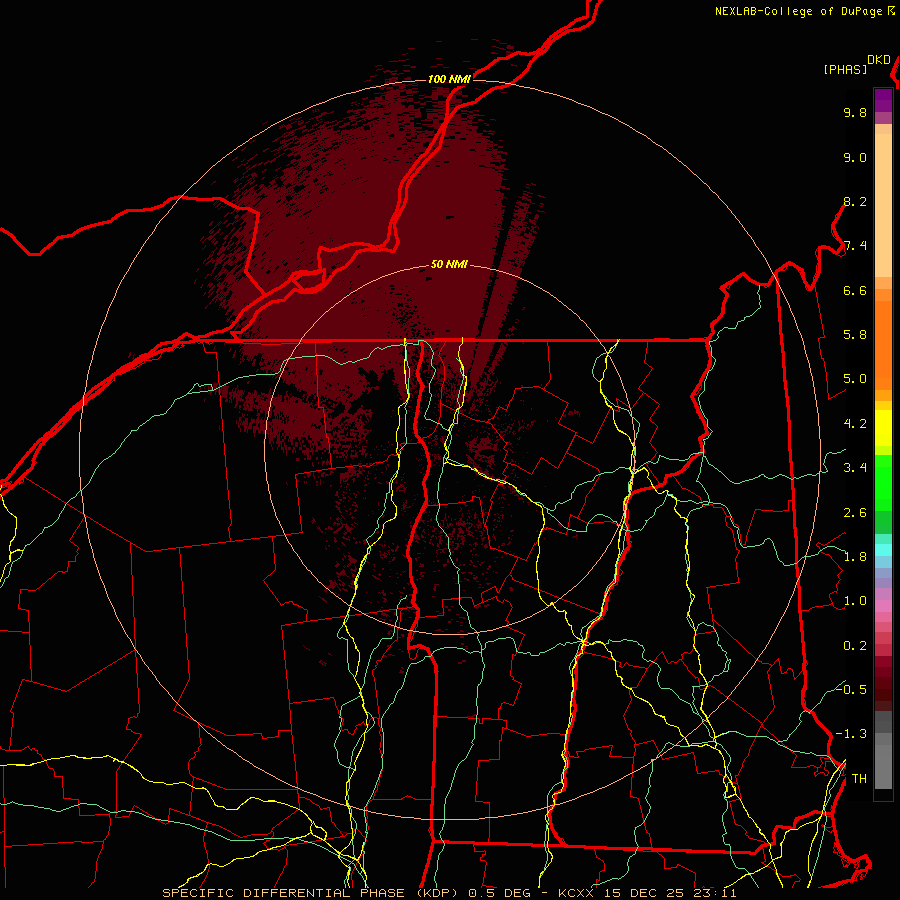Click the 1.0 legend value
This screenshot has width=900, height=900.
click(855, 600)
